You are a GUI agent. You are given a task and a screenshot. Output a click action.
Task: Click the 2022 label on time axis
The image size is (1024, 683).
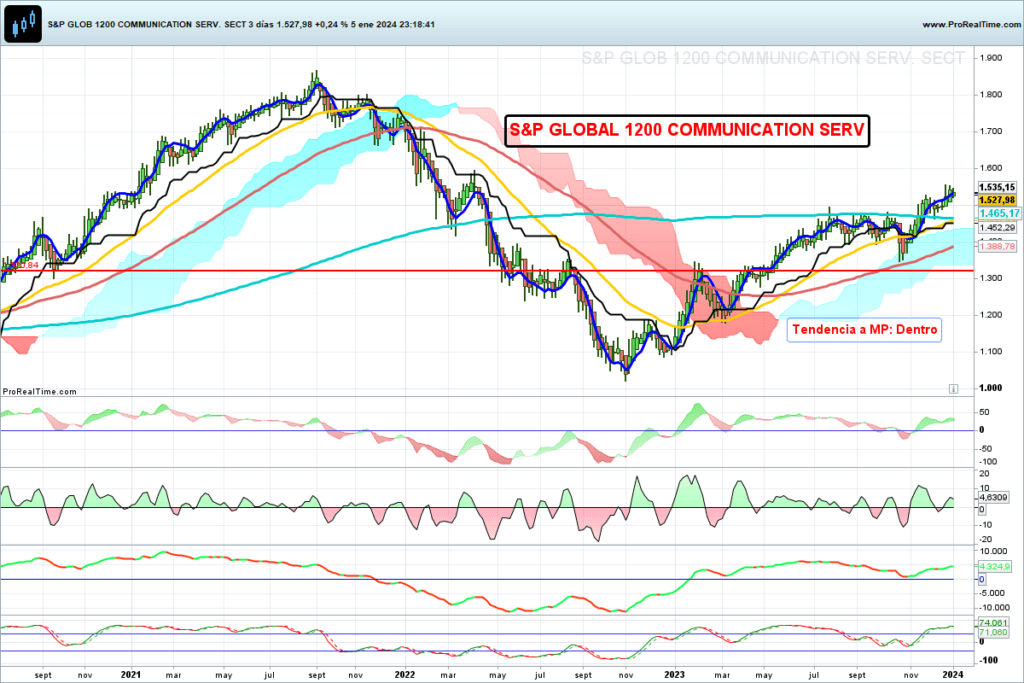[405, 675]
